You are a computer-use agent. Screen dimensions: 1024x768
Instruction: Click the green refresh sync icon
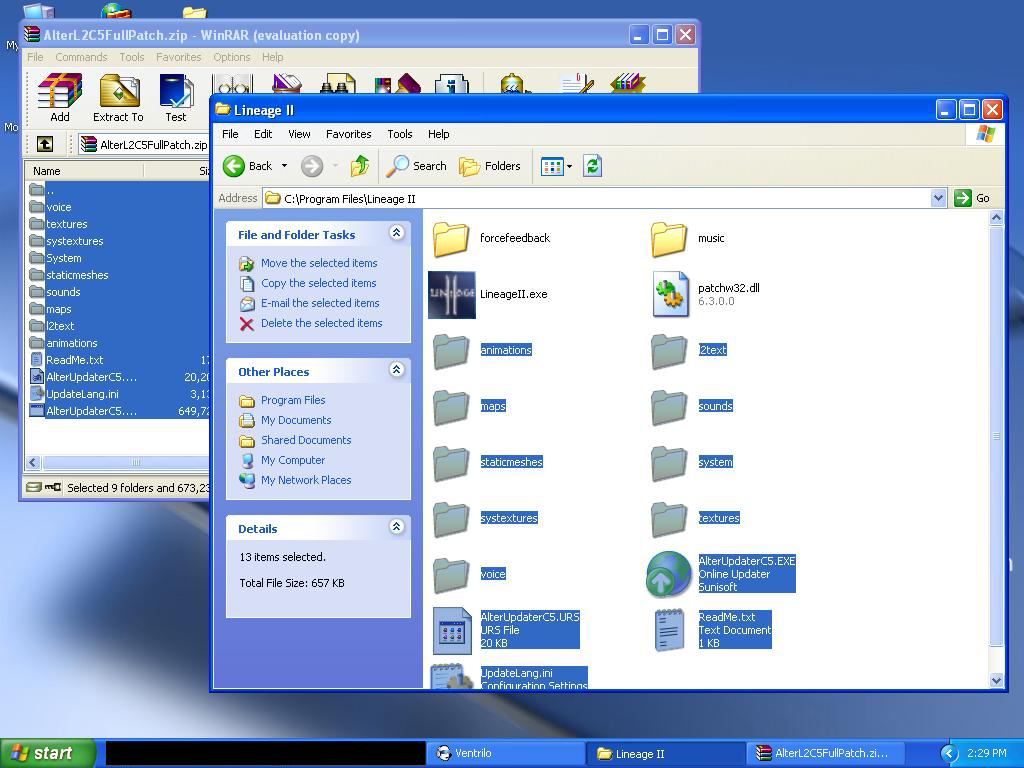click(592, 166)
